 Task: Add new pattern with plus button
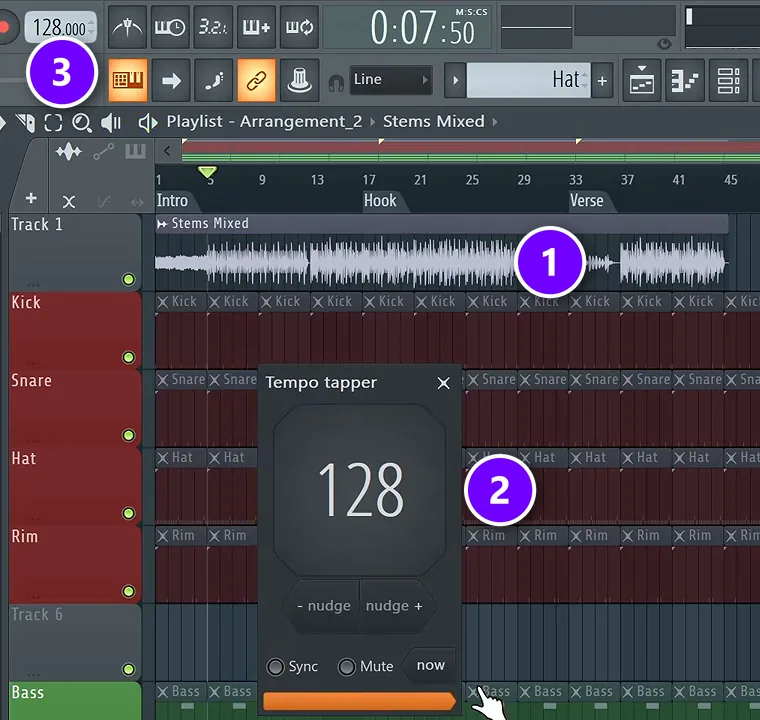pos(602,80)
